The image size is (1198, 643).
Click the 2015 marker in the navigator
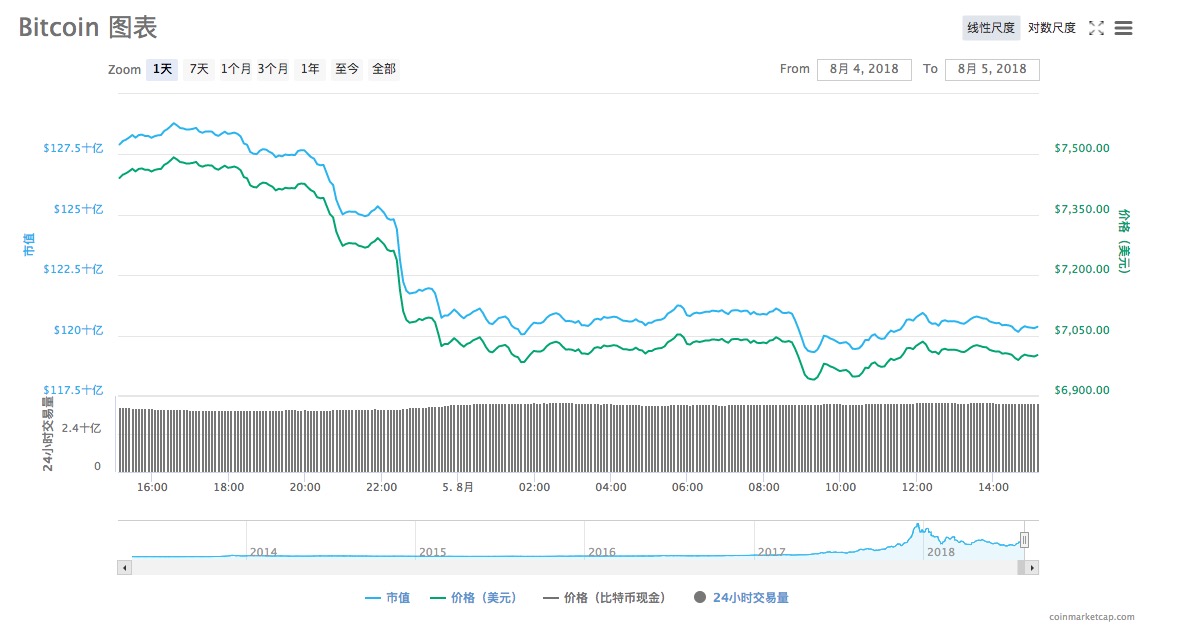tap(432, 552)
